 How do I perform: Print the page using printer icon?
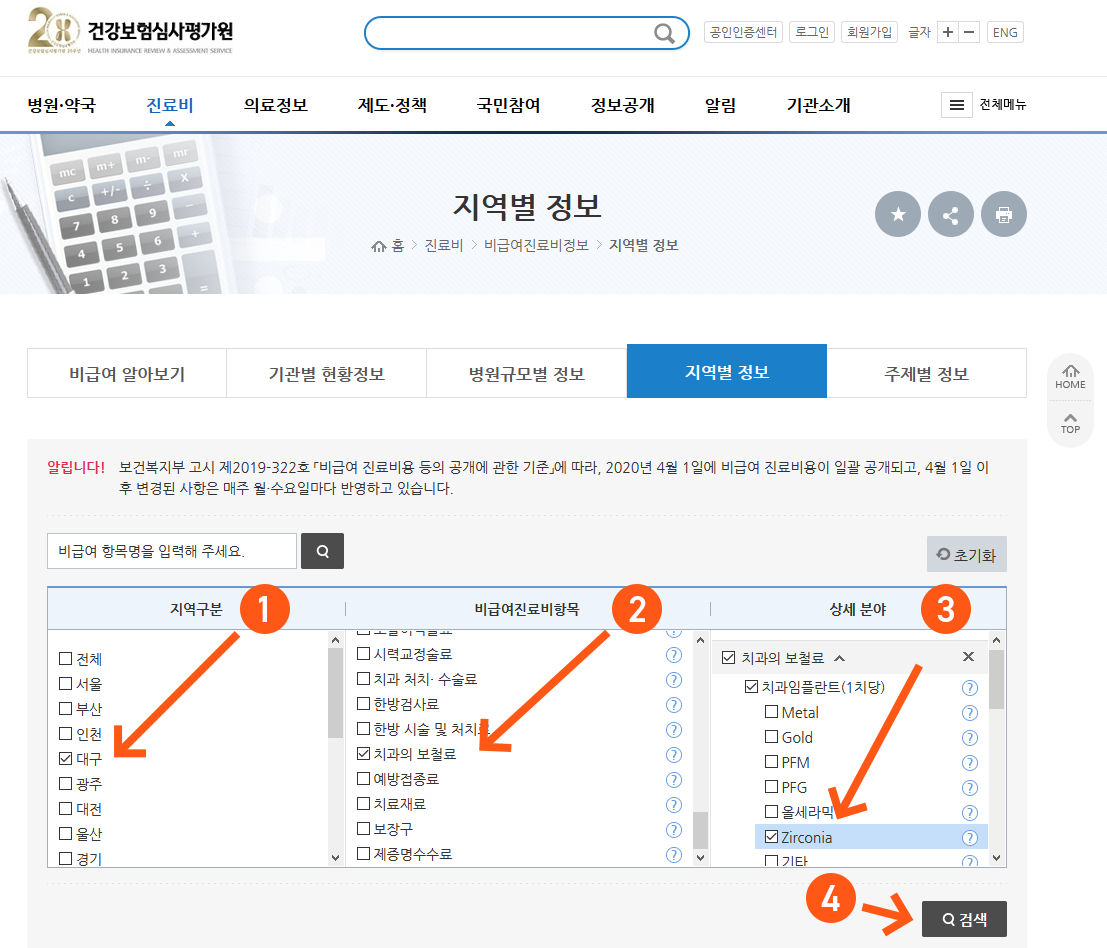tap(1003, 214)
